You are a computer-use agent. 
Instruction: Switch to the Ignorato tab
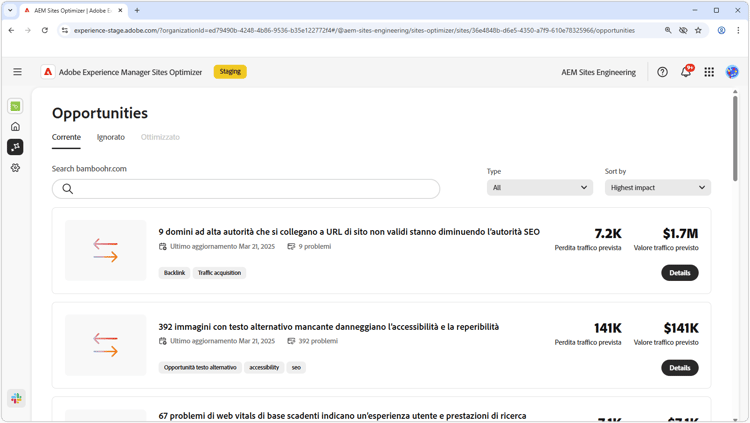[110, 137]
